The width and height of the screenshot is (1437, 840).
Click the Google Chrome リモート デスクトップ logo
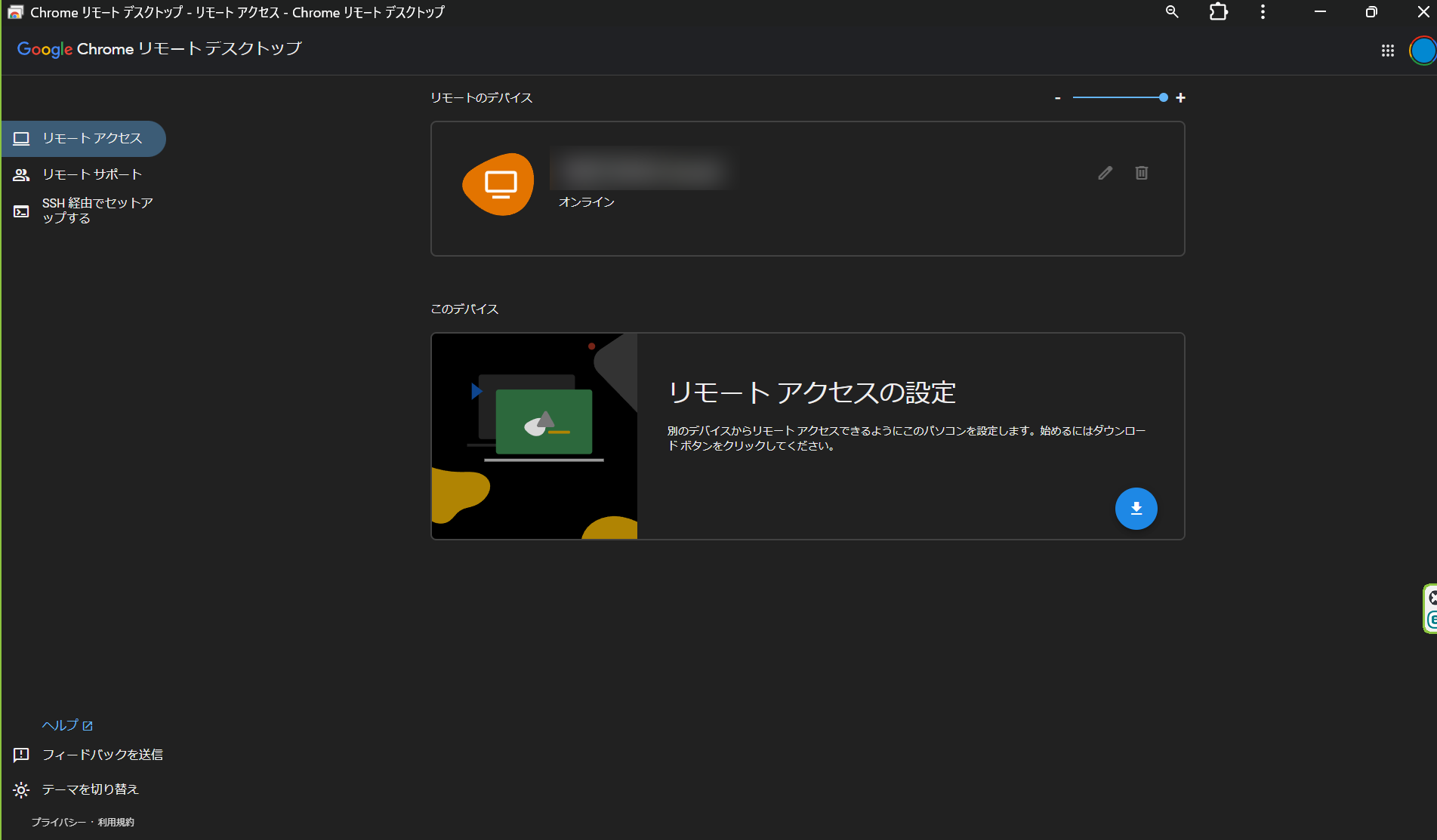[159, 49]
